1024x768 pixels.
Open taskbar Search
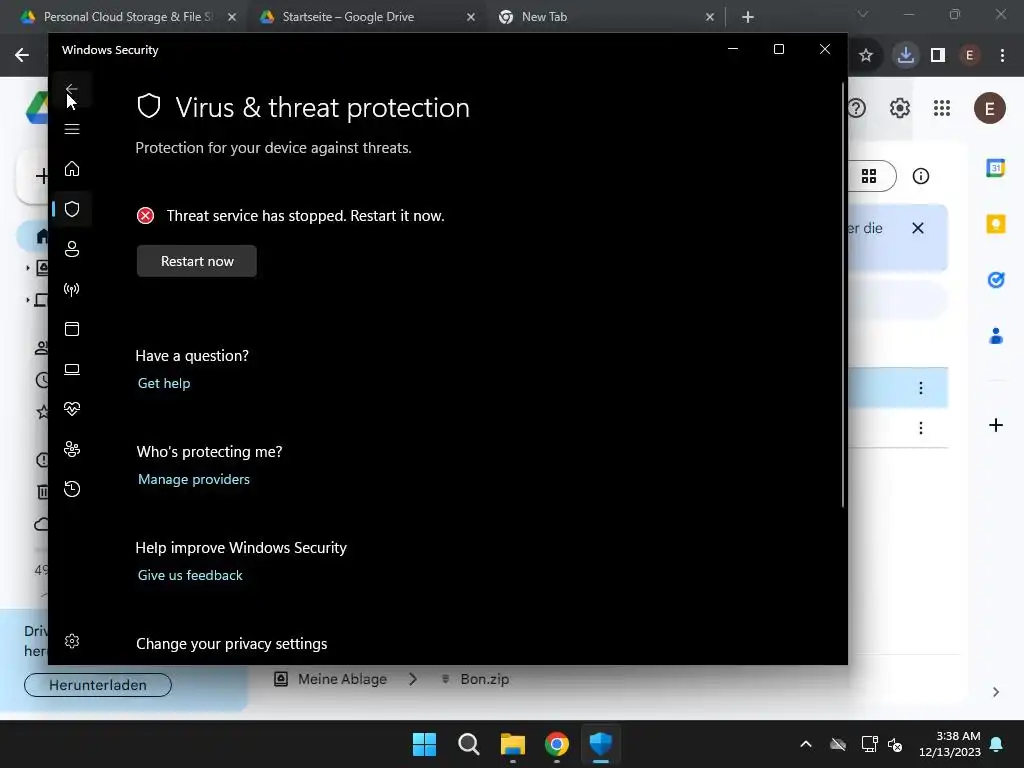(468, 744)
